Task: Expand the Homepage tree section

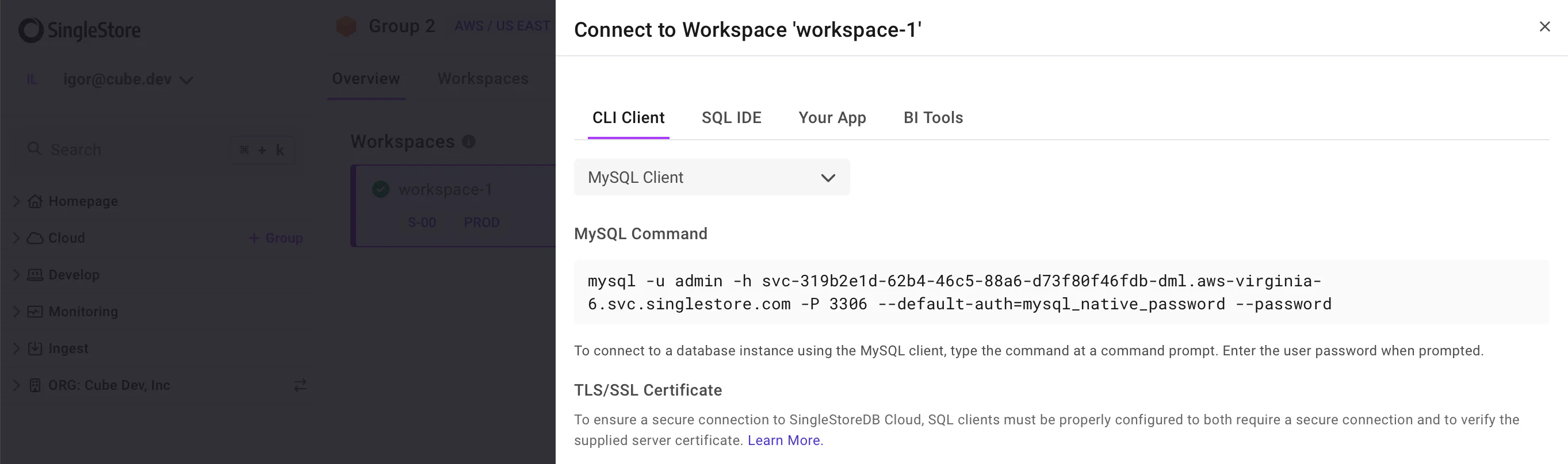Action: point(17,201)
